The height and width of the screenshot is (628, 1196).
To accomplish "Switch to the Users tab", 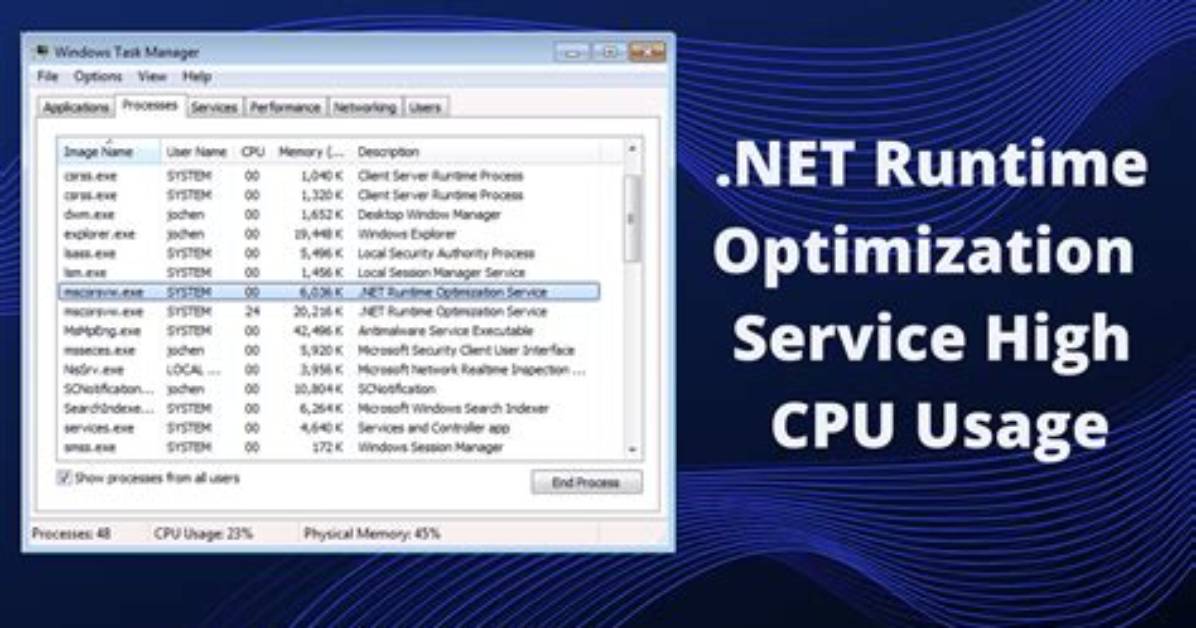I will coord(425,108).
